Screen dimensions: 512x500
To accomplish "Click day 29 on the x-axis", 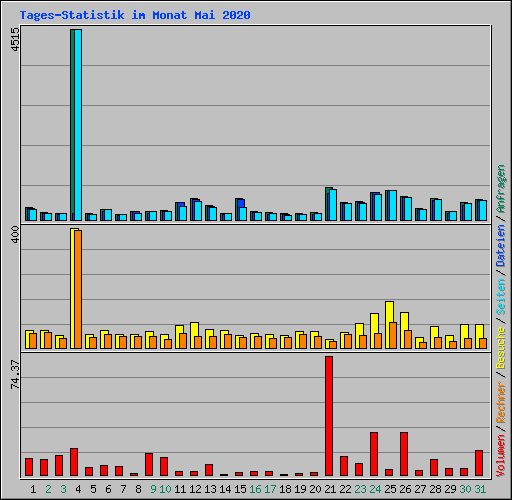I will click(450, 489).
